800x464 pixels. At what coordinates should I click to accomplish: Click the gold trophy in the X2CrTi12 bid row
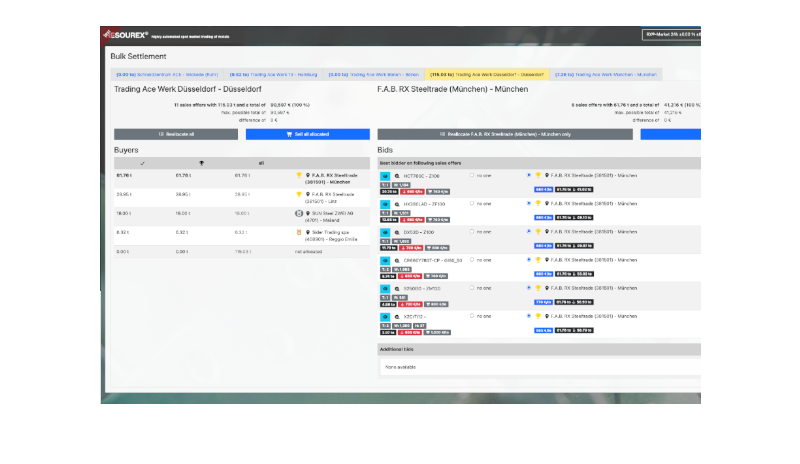tap(538, 316)
